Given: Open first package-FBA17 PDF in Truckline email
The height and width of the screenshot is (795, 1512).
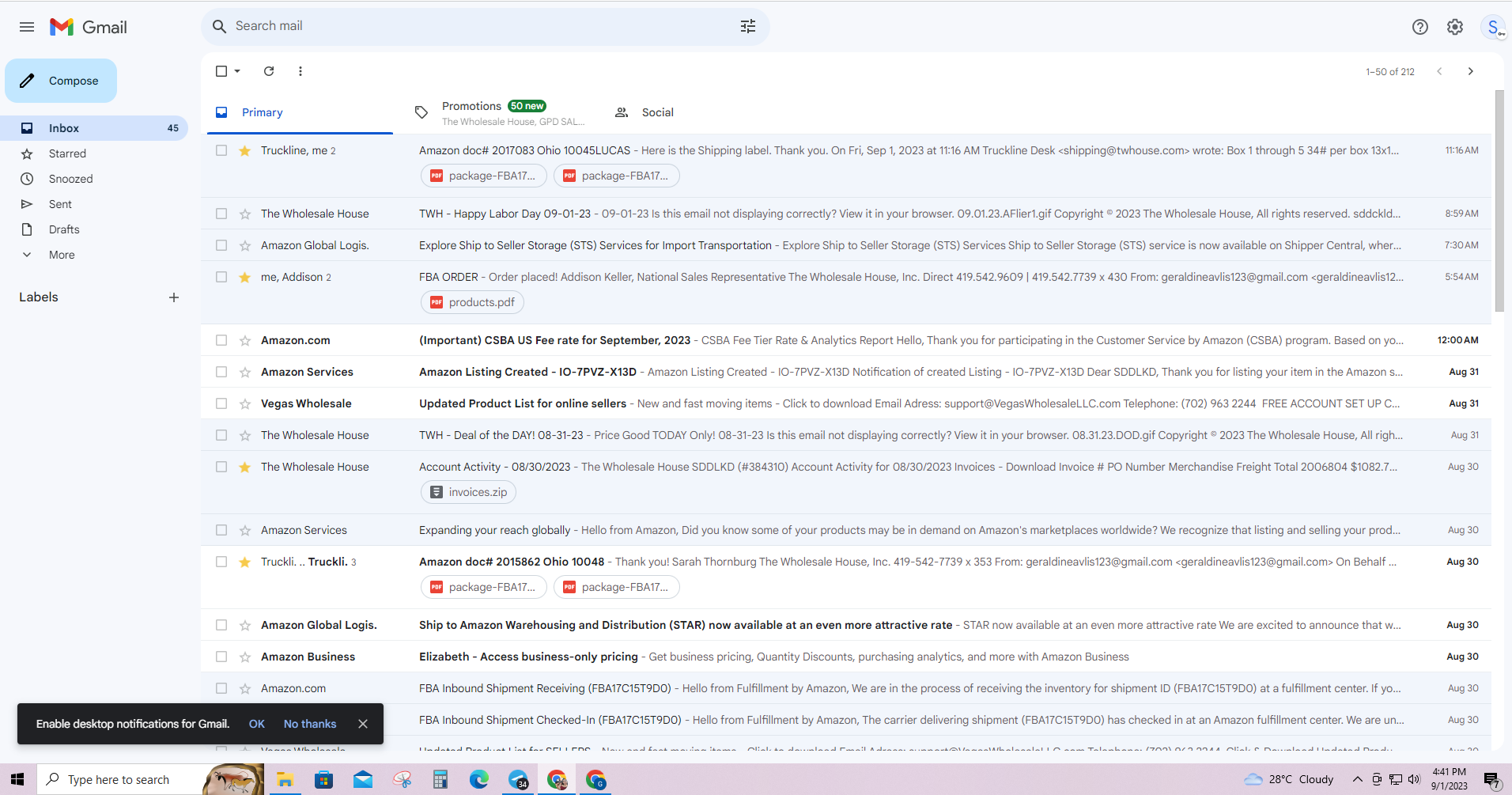Looking at the screenshot, I should 483,176.
